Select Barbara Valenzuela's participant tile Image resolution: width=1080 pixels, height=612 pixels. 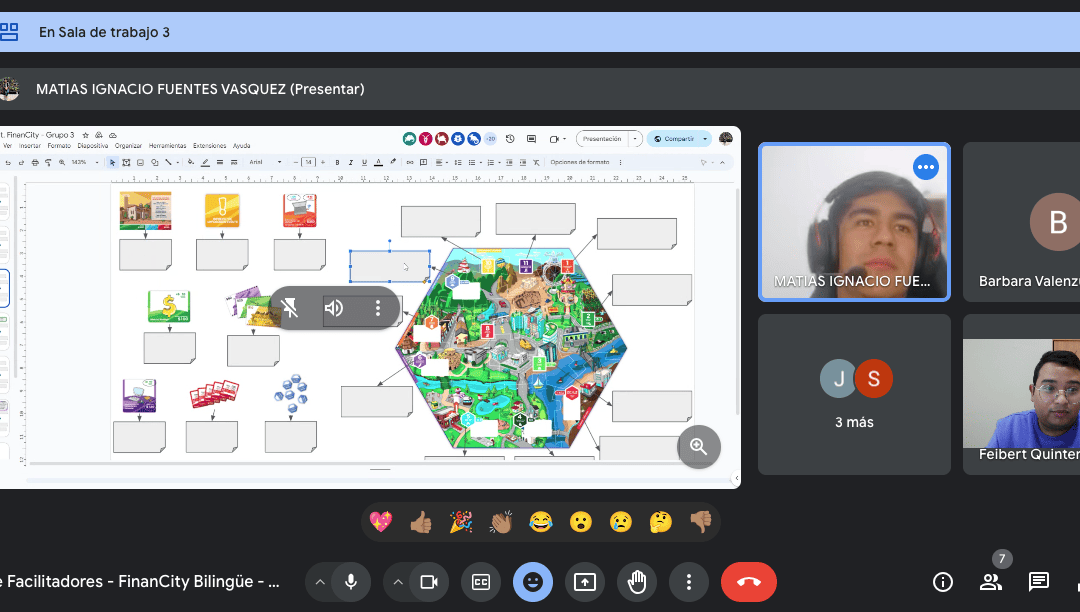tap(1021, 222)
